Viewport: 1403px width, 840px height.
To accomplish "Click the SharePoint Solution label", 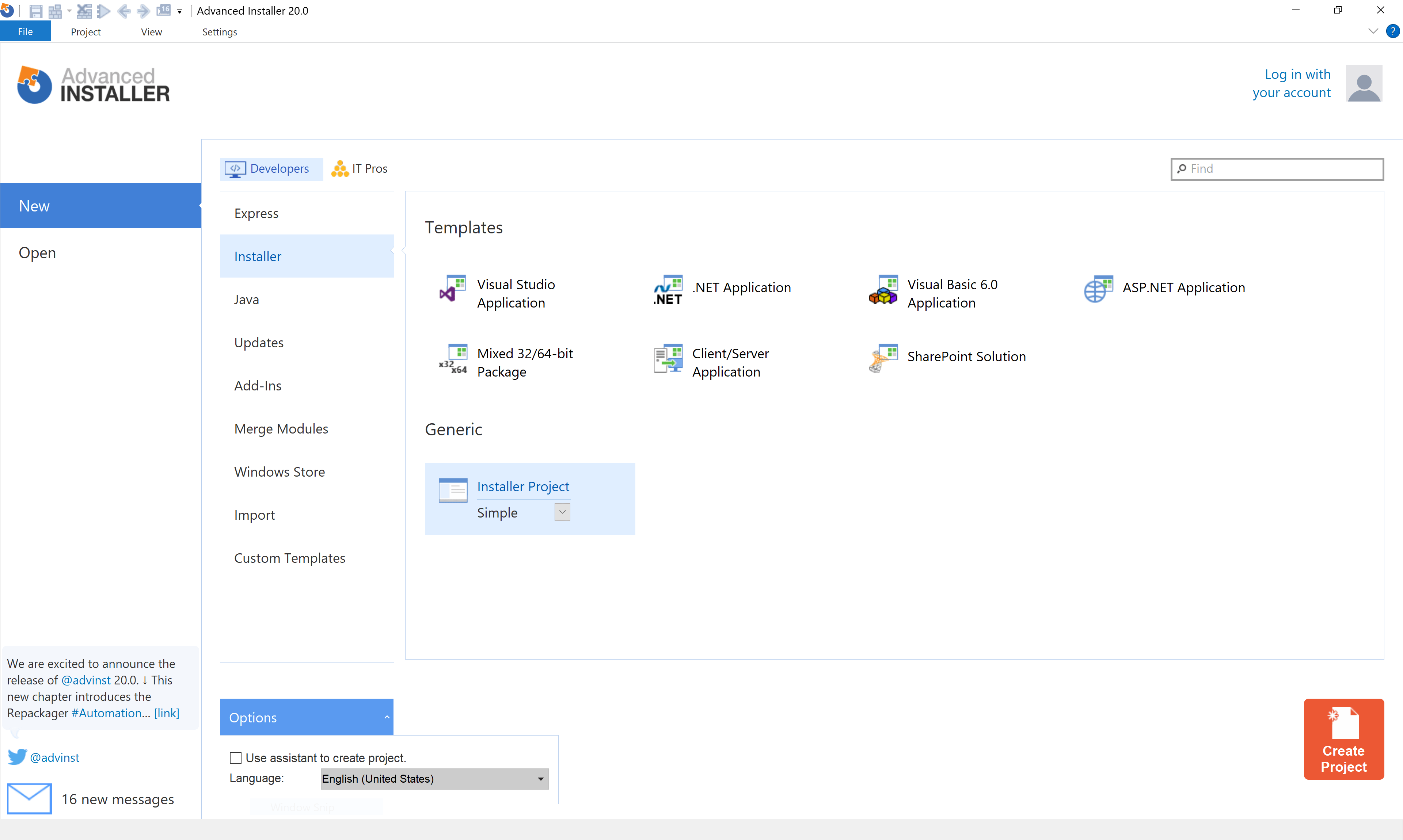I will [x=966, y=356].
